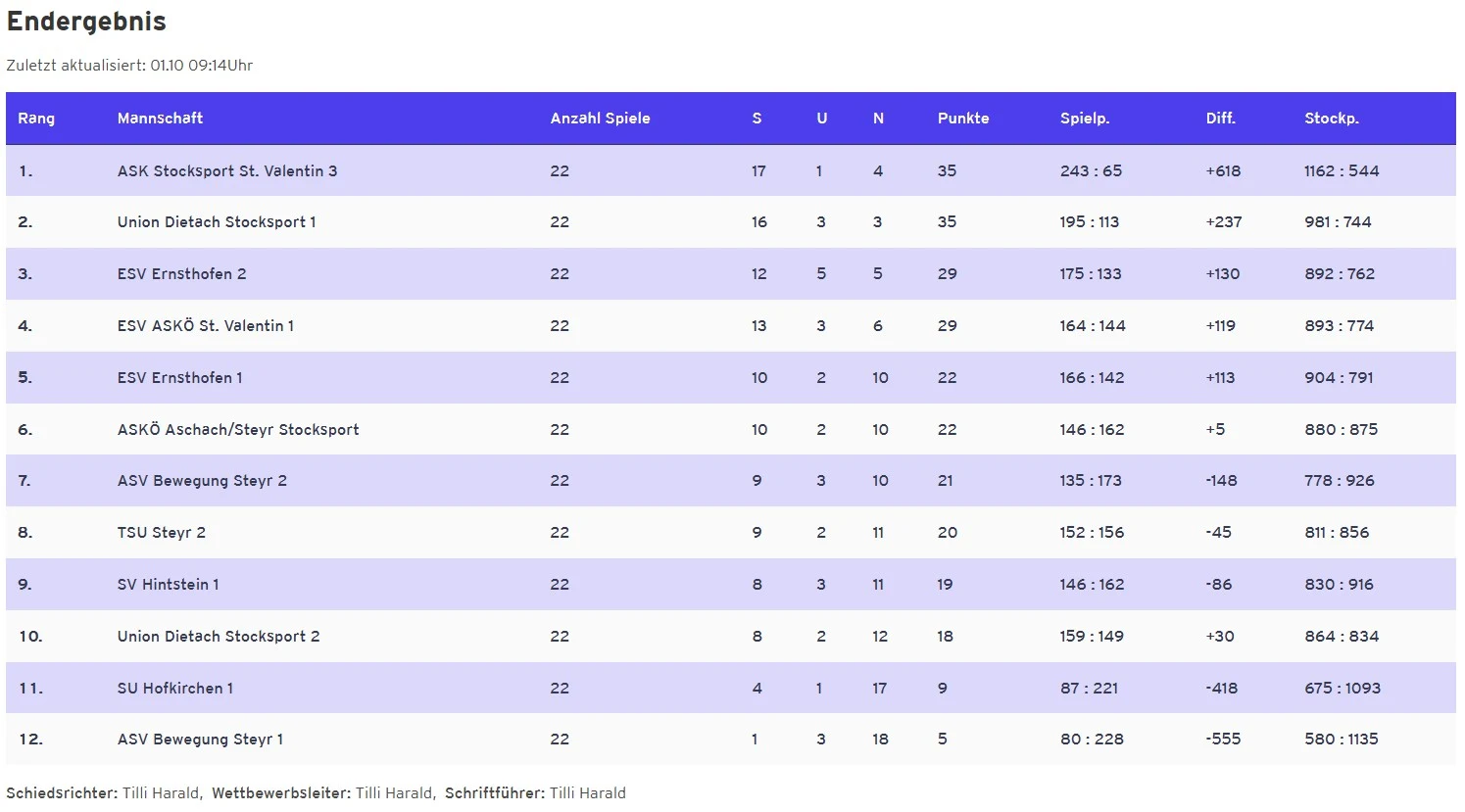Click the -148 difference value
The image size is (1465, 812).
(1222, 481)
